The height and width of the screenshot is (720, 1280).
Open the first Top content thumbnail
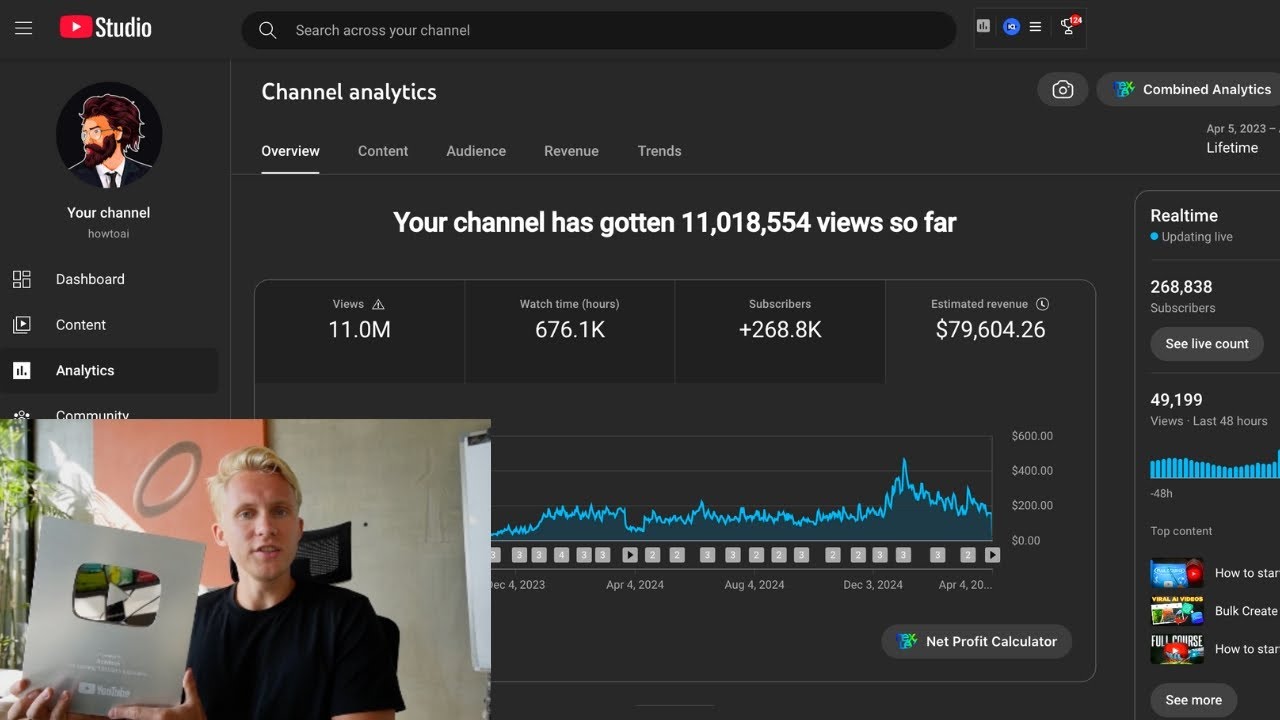click(1177, 573)
